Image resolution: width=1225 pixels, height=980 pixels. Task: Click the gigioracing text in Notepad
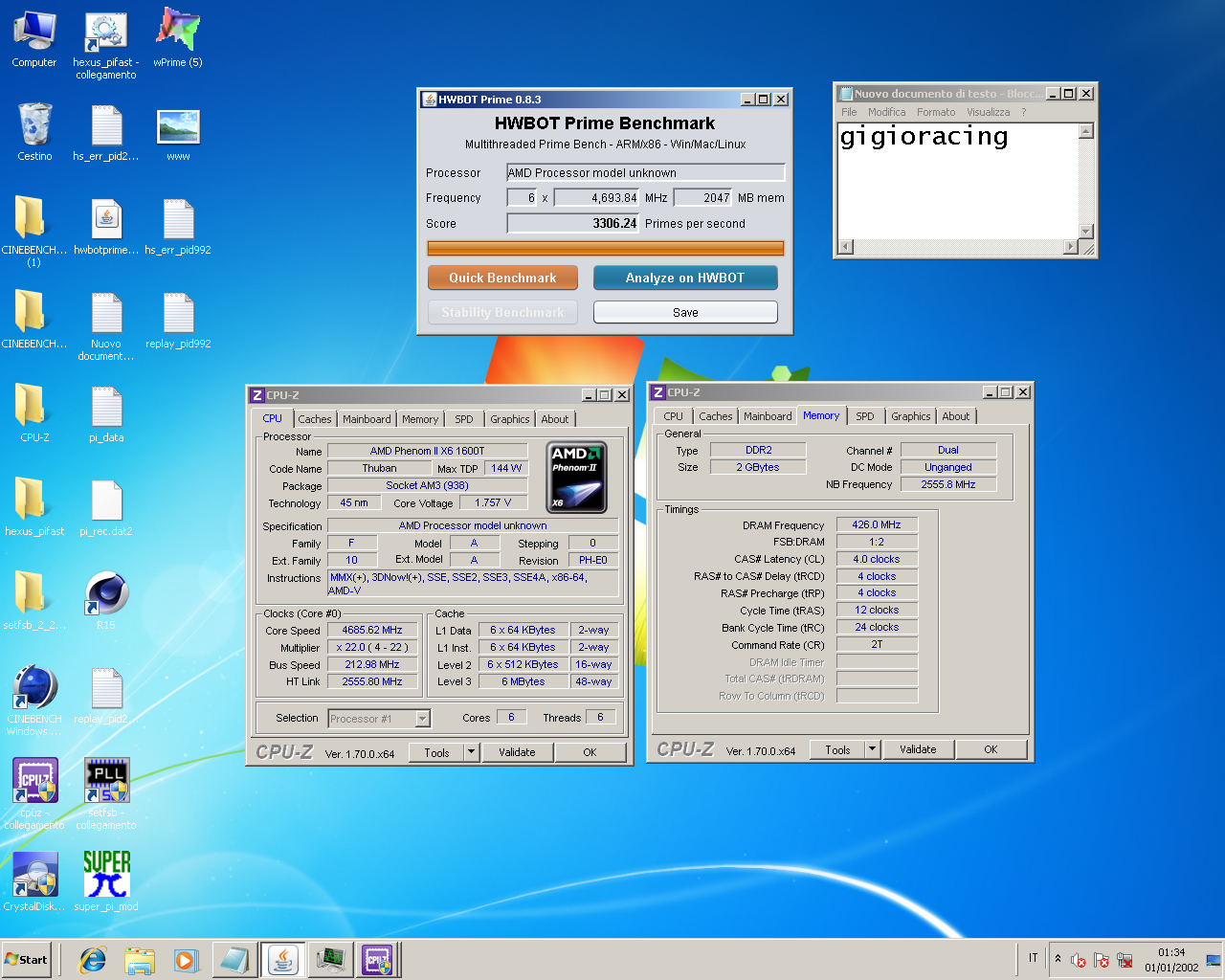[924, 138]
